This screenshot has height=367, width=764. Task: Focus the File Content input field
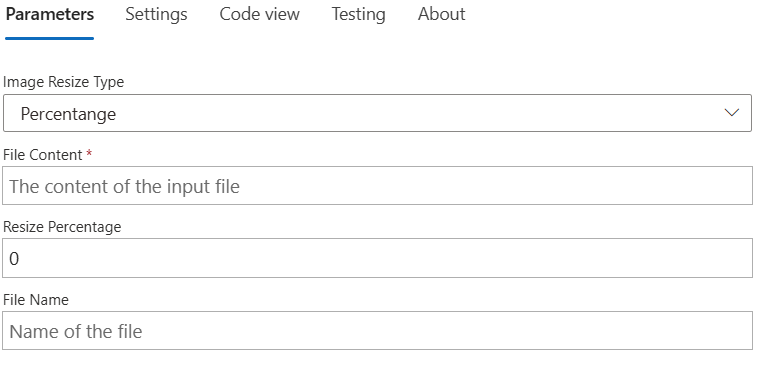point(377,186)
